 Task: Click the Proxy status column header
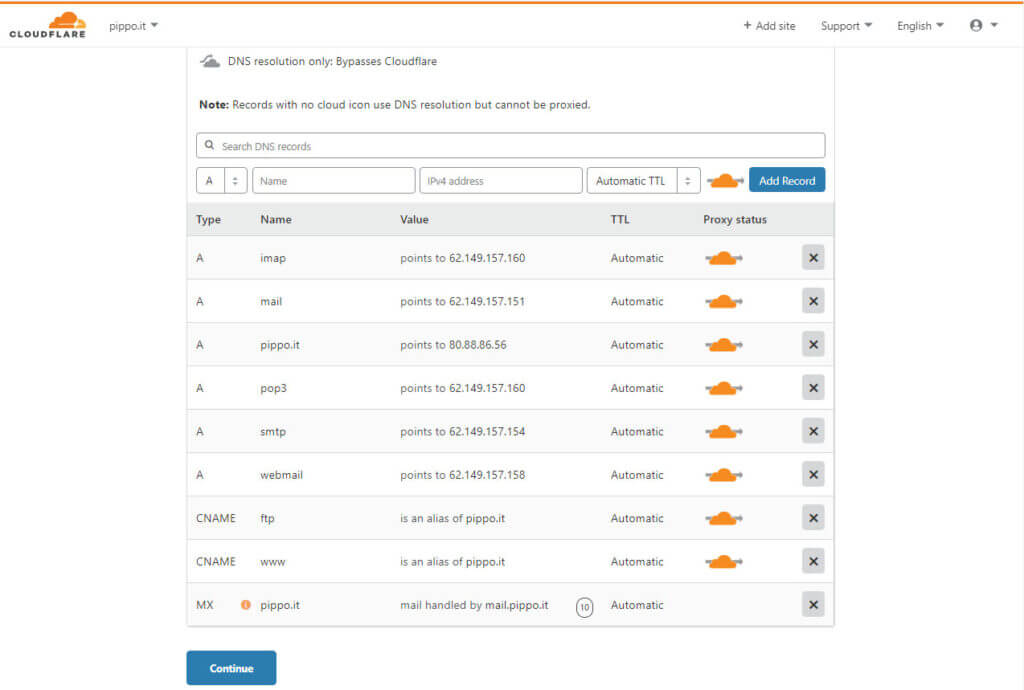pyautogui.click(x=735, y=220)
